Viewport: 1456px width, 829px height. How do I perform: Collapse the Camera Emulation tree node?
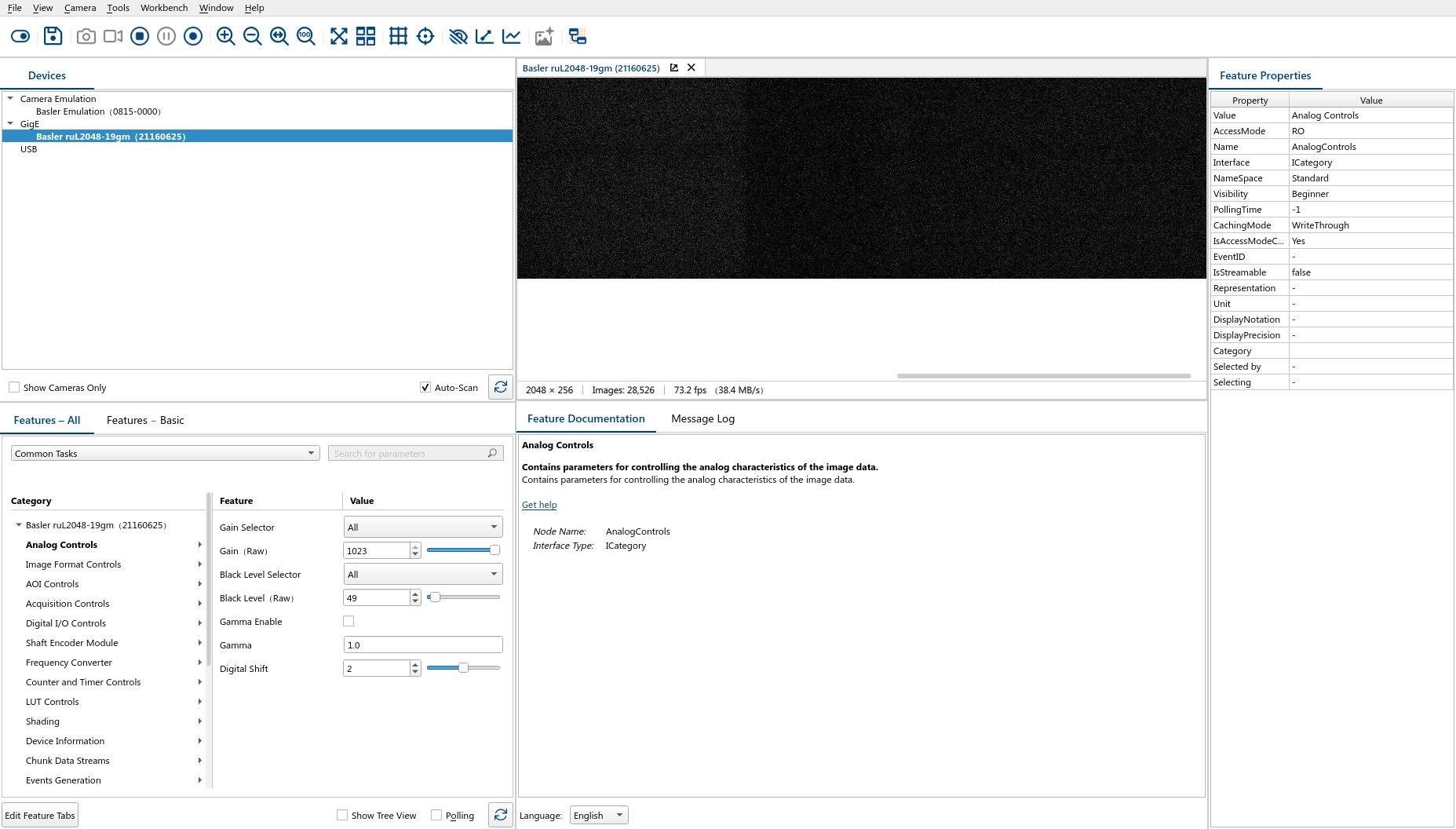pos(10,98)
